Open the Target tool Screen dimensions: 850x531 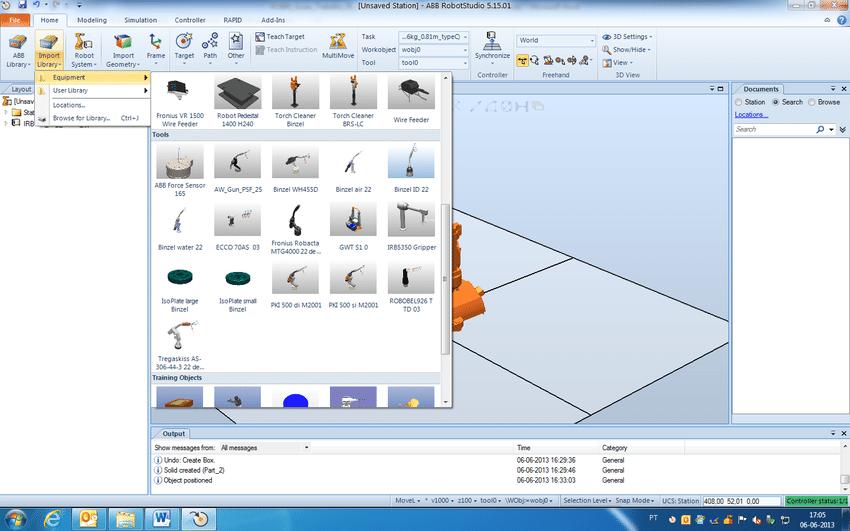tap(184, 48)
